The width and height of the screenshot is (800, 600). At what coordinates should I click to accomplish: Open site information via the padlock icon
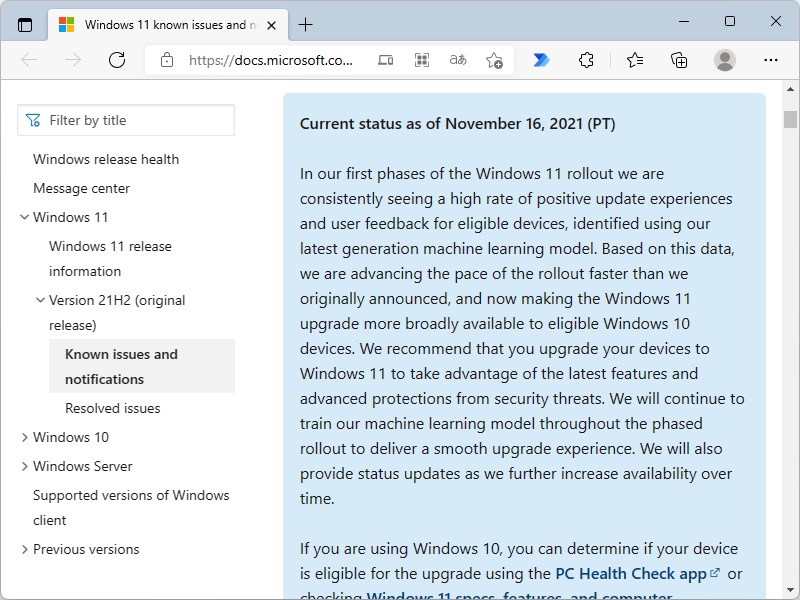(x=166, y=60)
